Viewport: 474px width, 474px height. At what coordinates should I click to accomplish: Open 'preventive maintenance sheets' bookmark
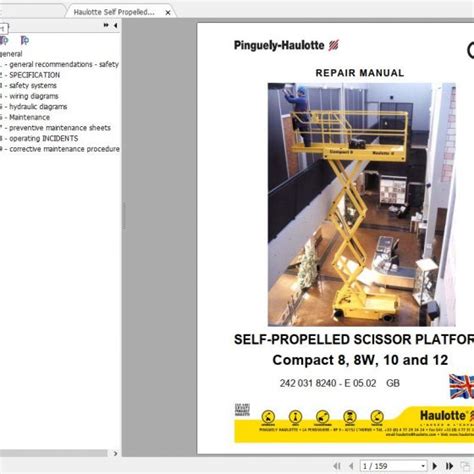(x=60, y=128)
